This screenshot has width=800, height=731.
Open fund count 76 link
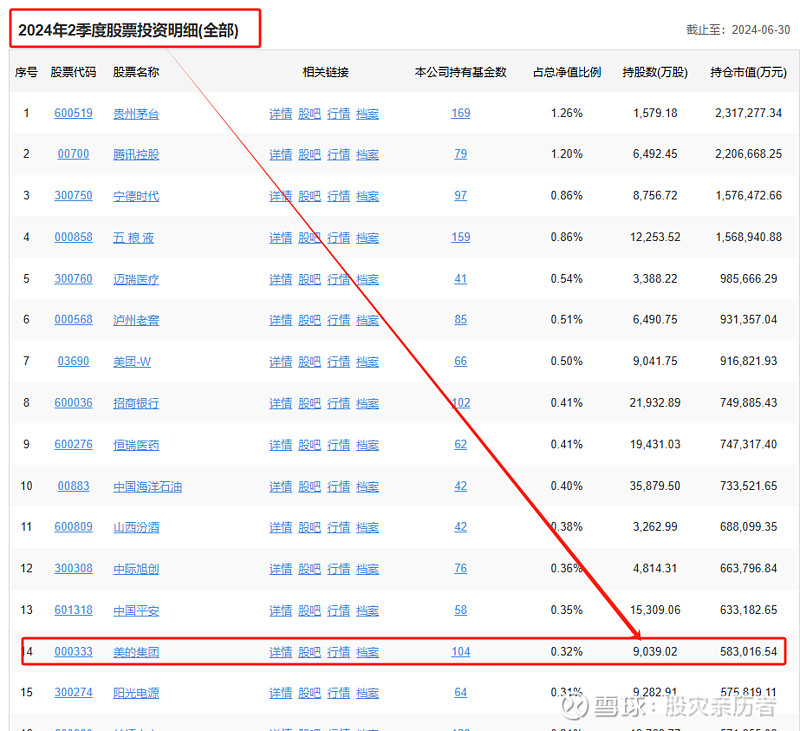pyautogui.click(x=461, y=568)
